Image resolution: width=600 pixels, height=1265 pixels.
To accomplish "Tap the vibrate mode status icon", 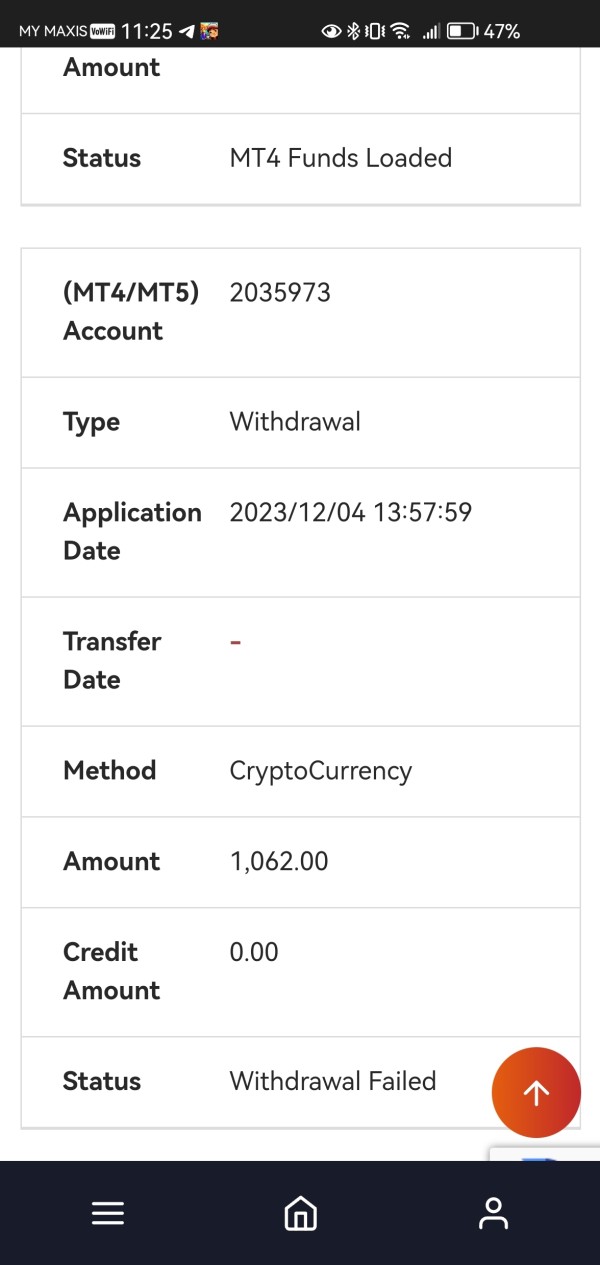I will 375,32.
